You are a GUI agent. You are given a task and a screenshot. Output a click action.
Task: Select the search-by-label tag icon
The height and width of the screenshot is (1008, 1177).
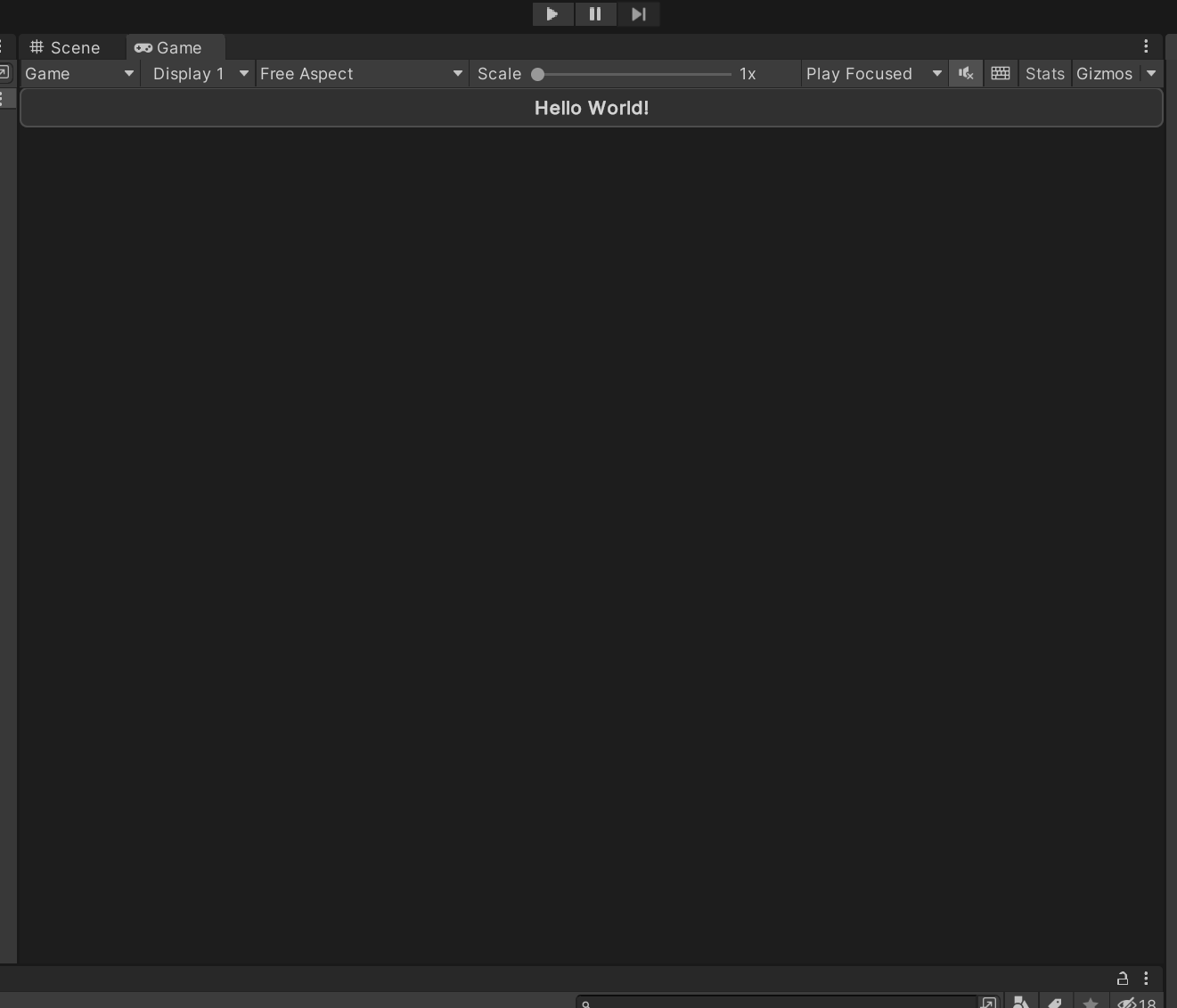pos(1055,1002)
